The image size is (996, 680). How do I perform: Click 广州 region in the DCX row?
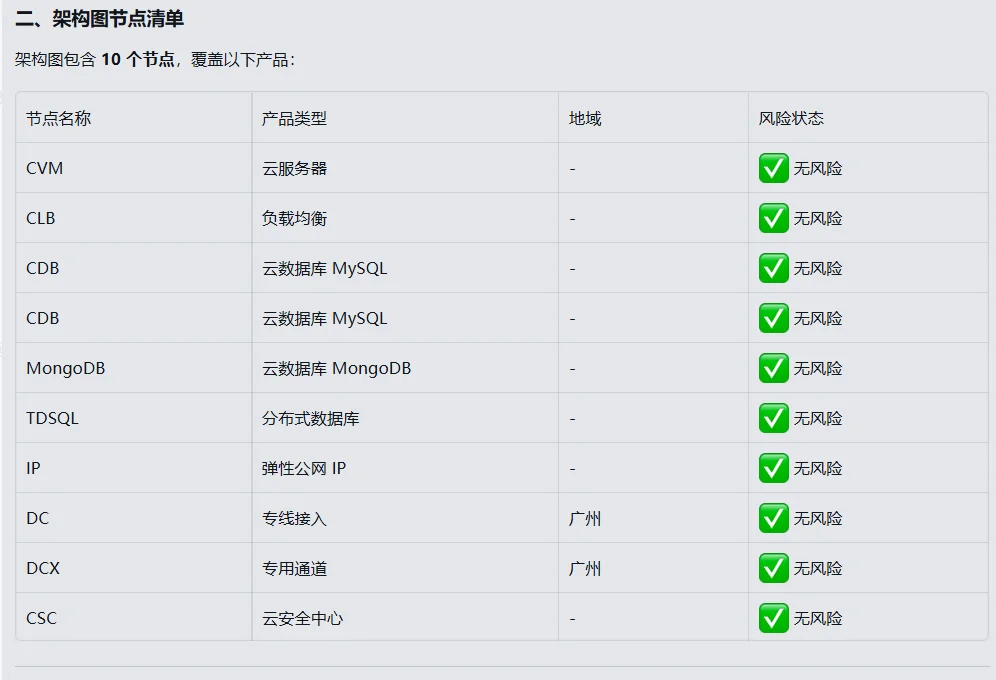click(585, 568)
